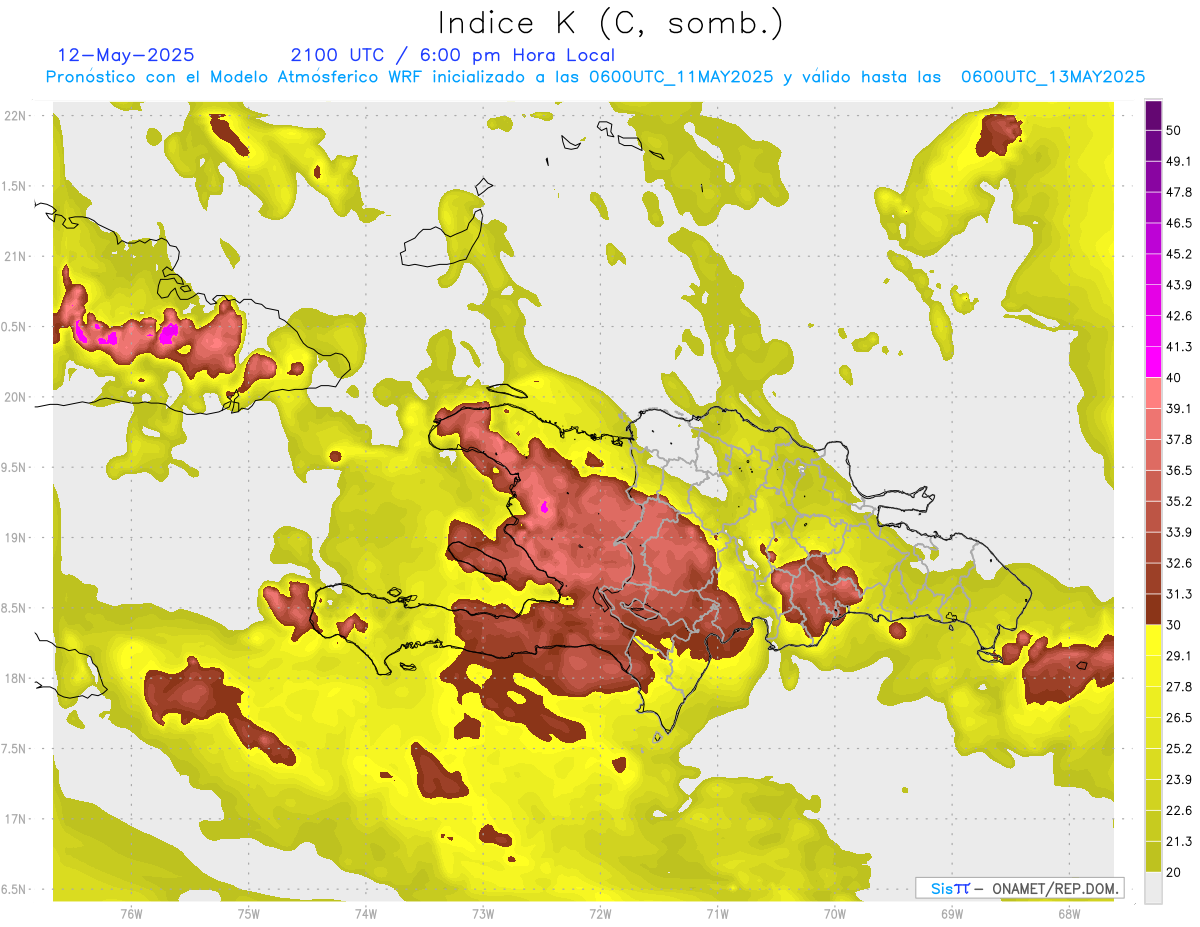The image size is (1200, 927).
Task: Click the "2100 UTC / 6:00 pm Hora Local" text
Action: click(x=453, y=55)
